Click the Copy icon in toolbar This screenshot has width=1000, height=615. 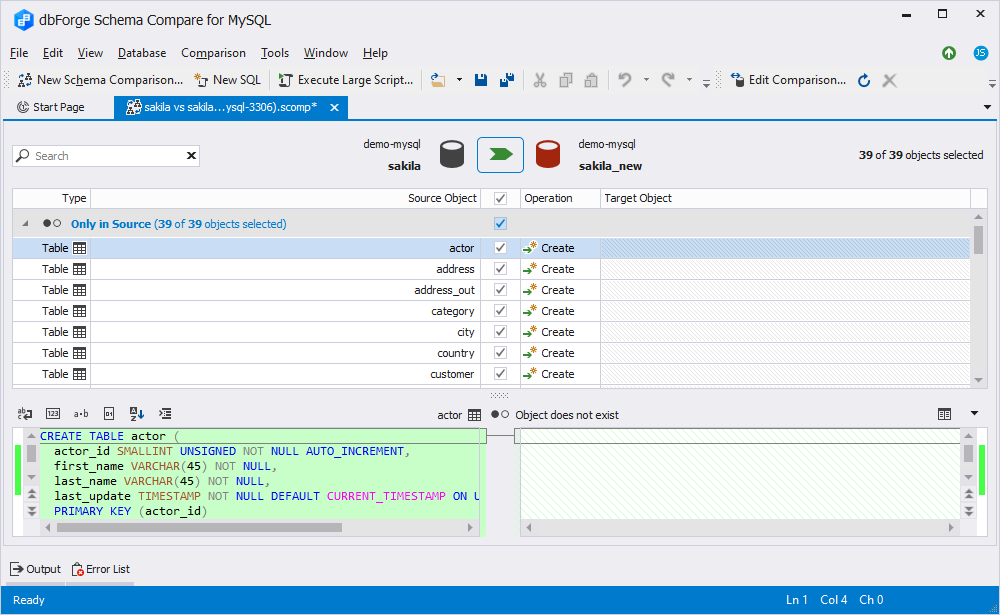566,80
